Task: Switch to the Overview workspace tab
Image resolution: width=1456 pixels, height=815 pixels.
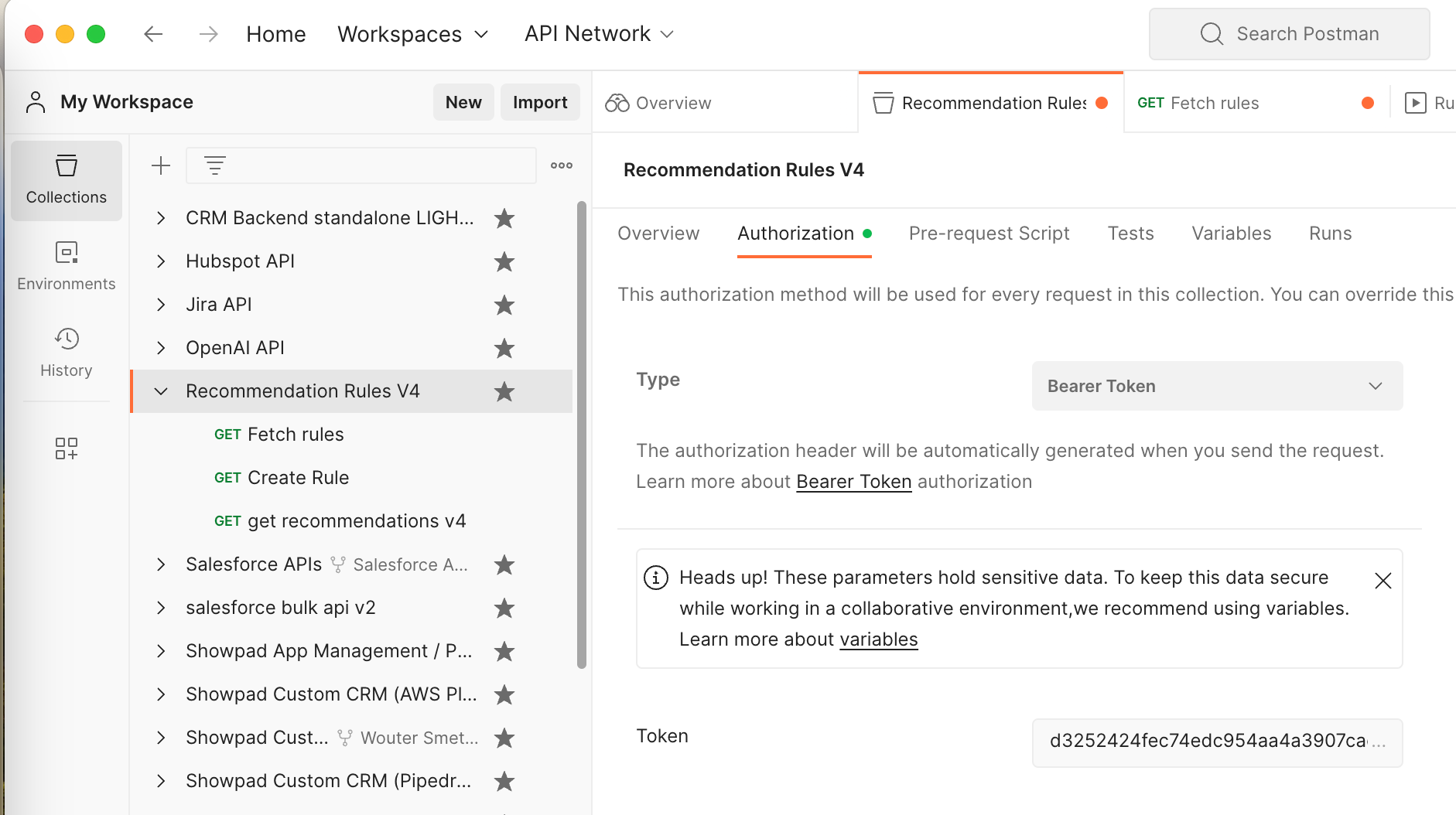Action: [726, 103]
